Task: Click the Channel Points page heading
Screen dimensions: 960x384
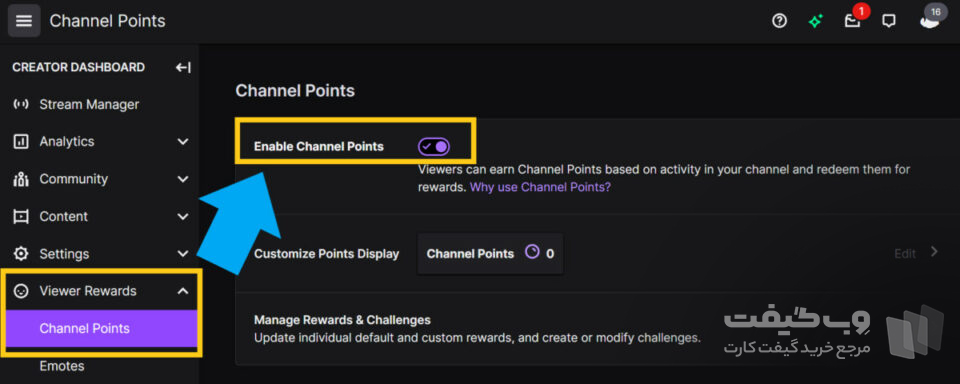Action: point(295,91)
